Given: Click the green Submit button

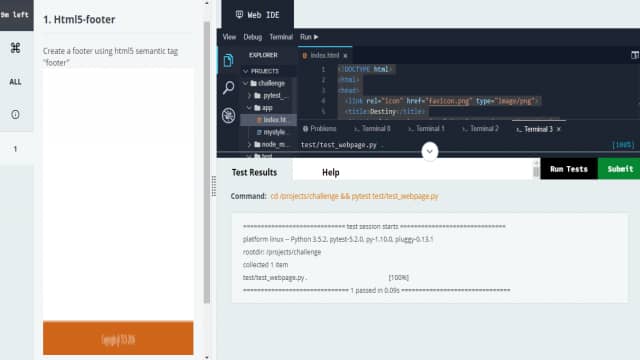Looking at the screenshot, I should (x=619, y=169).
